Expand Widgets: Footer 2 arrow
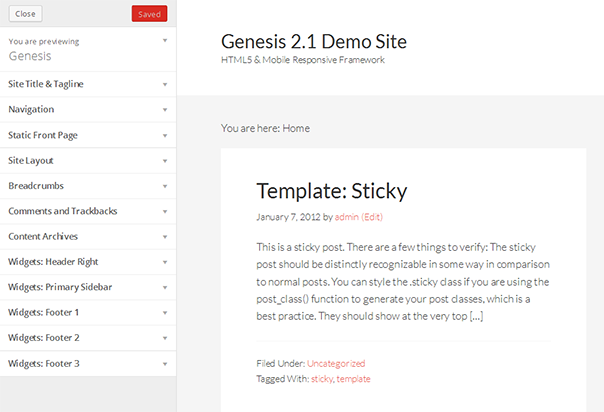 [x=165, y=338]
